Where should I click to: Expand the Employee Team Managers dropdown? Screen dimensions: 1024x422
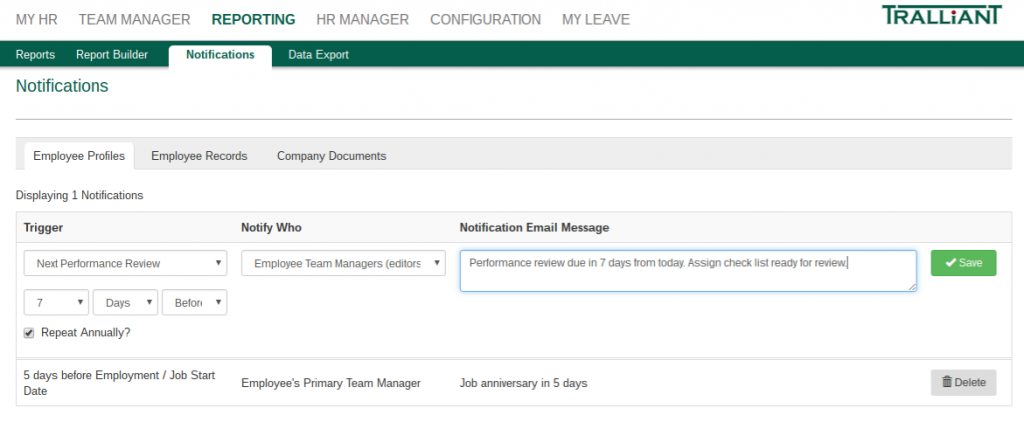(343, 264)
